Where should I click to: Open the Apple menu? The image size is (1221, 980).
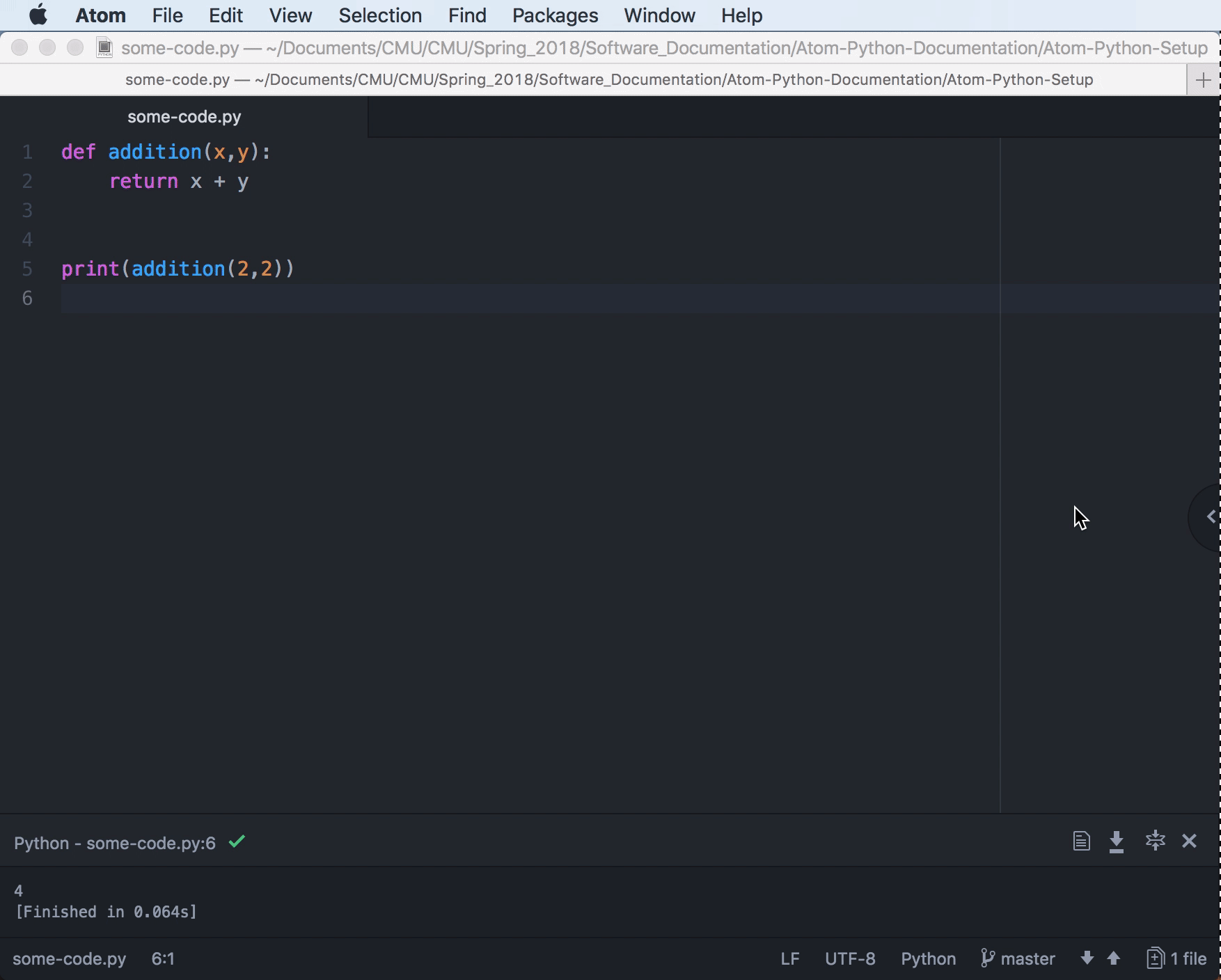tap(38, 15)
